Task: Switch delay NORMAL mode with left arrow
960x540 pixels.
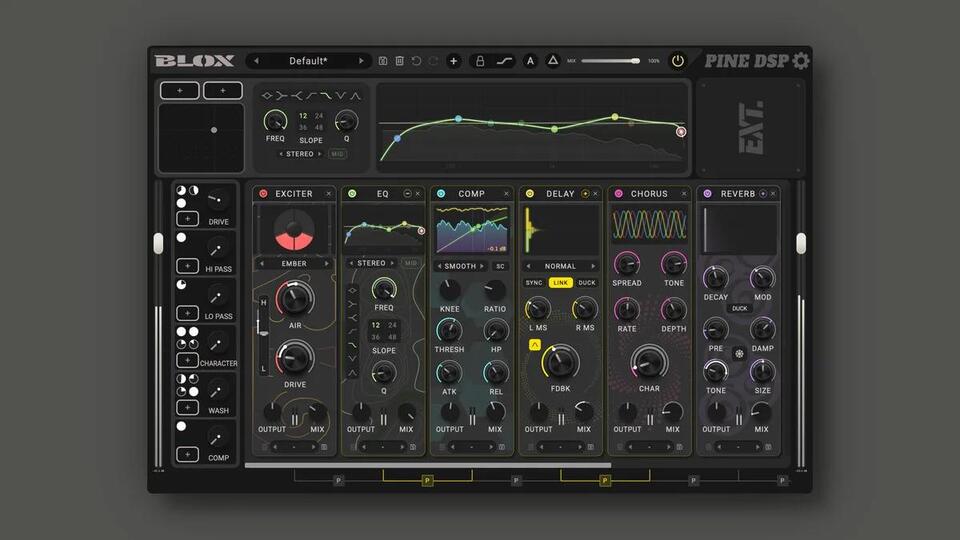Action: coord(528,266)
